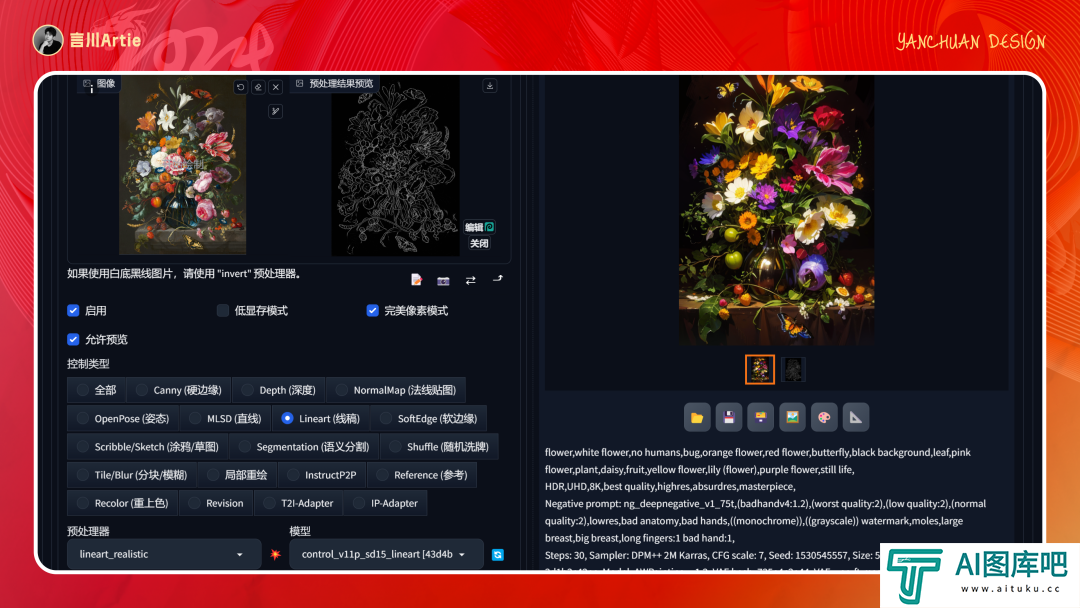
Task: Click the source flower painting image
Action: click(183, 165)
